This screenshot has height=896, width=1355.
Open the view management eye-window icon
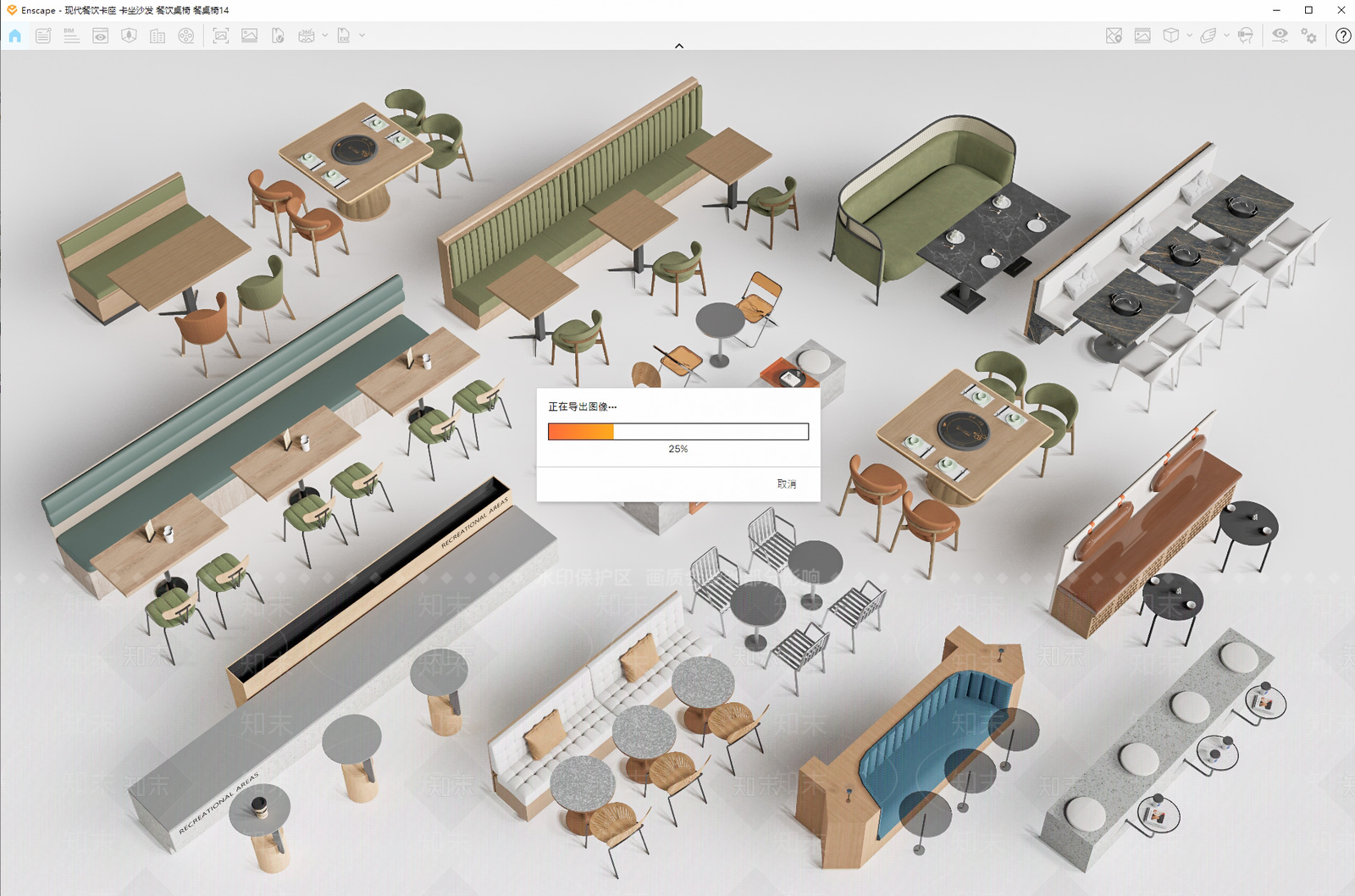point(101,36)
